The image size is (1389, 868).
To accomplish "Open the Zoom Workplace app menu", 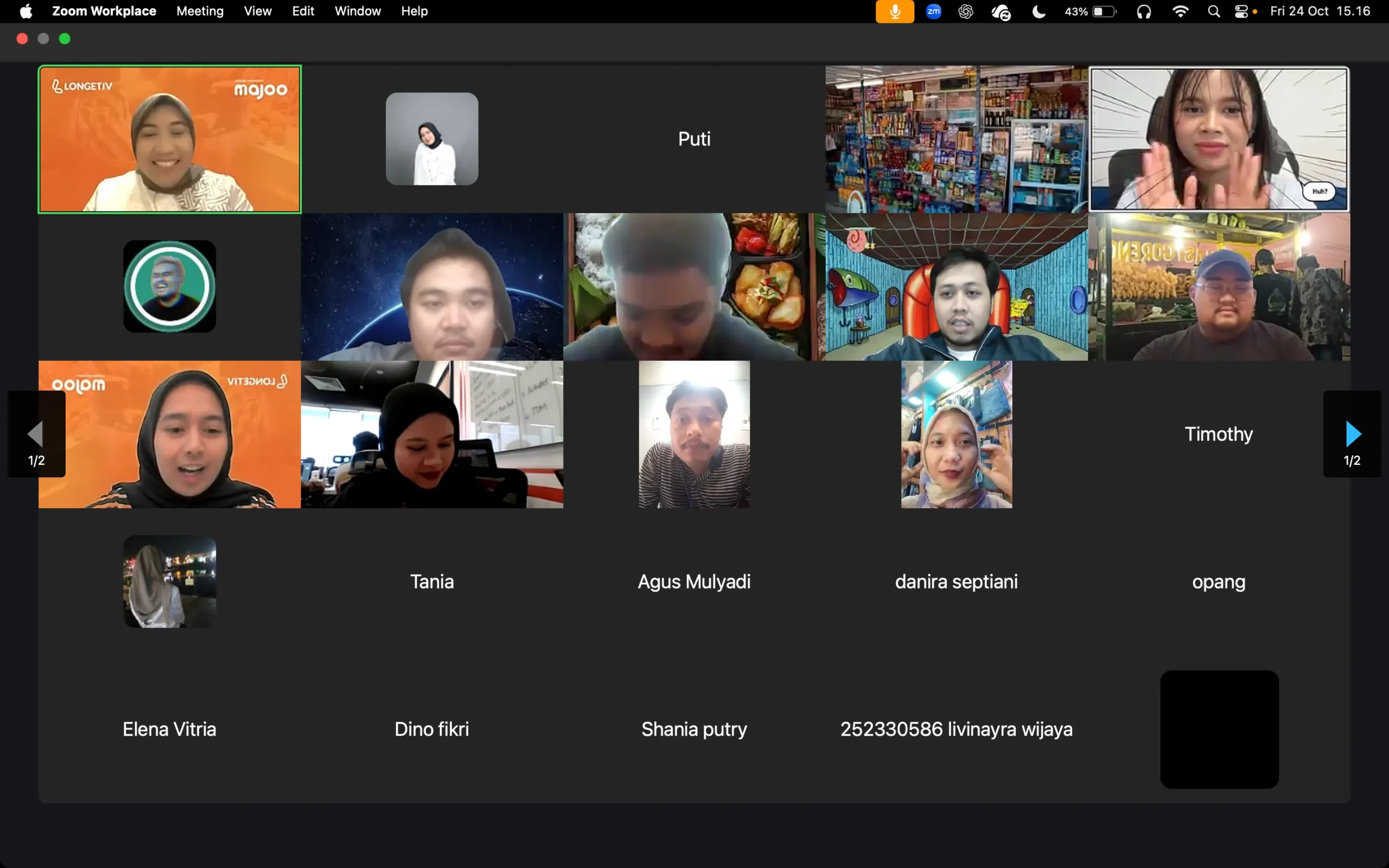I will coord(104,11).
